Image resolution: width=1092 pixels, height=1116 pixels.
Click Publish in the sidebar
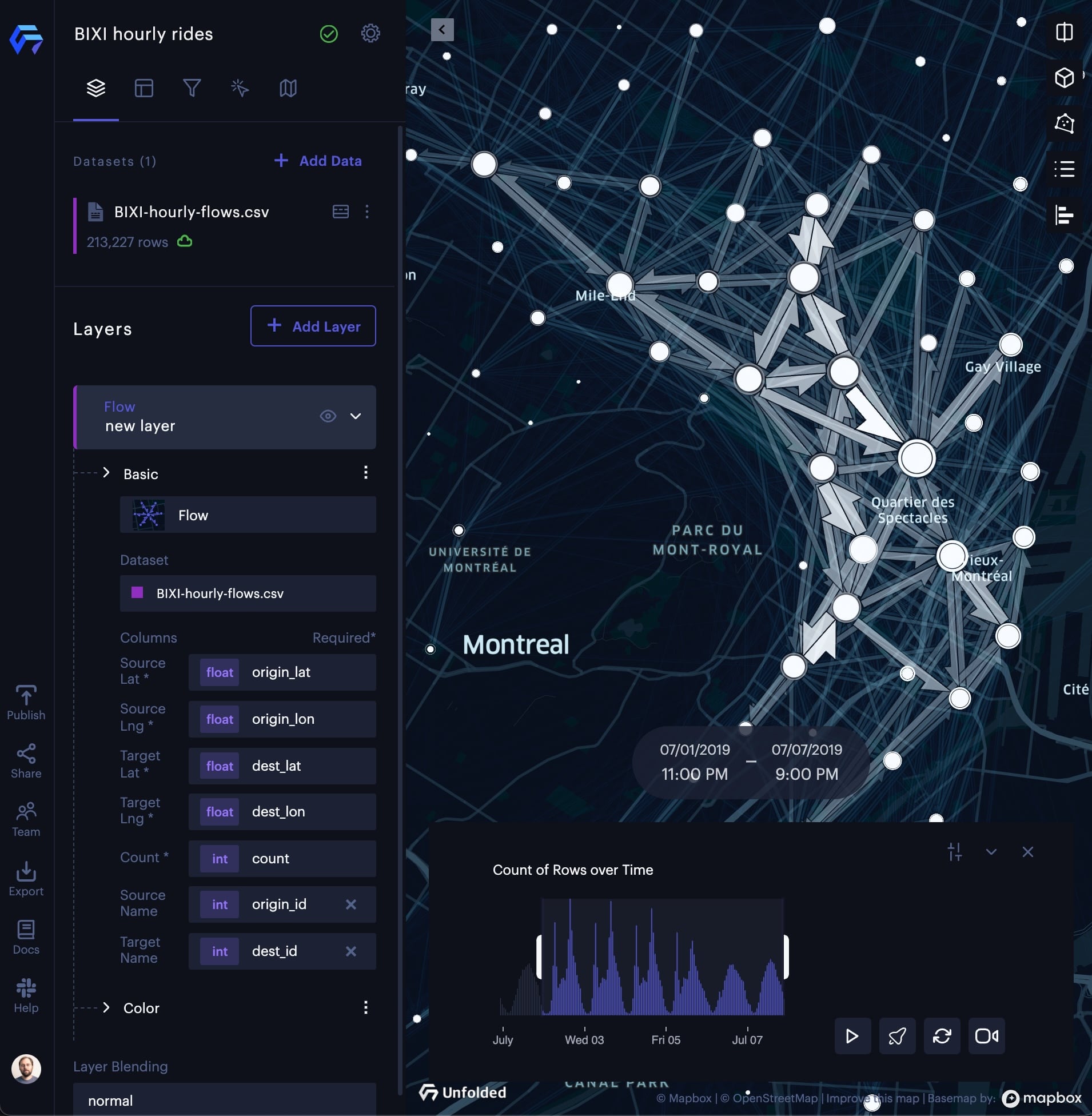26,703
